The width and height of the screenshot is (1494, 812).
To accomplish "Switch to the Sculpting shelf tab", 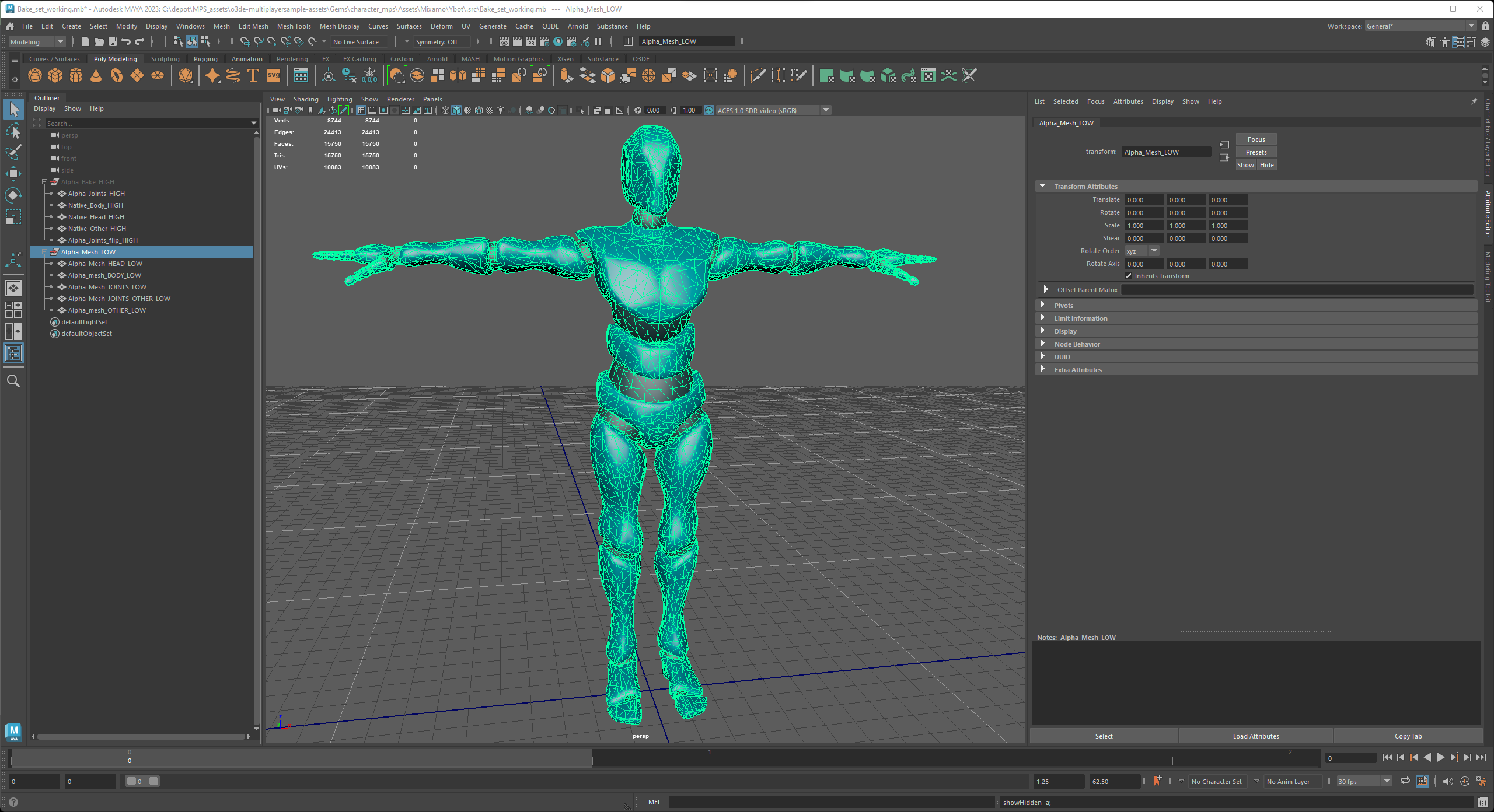I will pyautogui.click(x=165, y=59).
